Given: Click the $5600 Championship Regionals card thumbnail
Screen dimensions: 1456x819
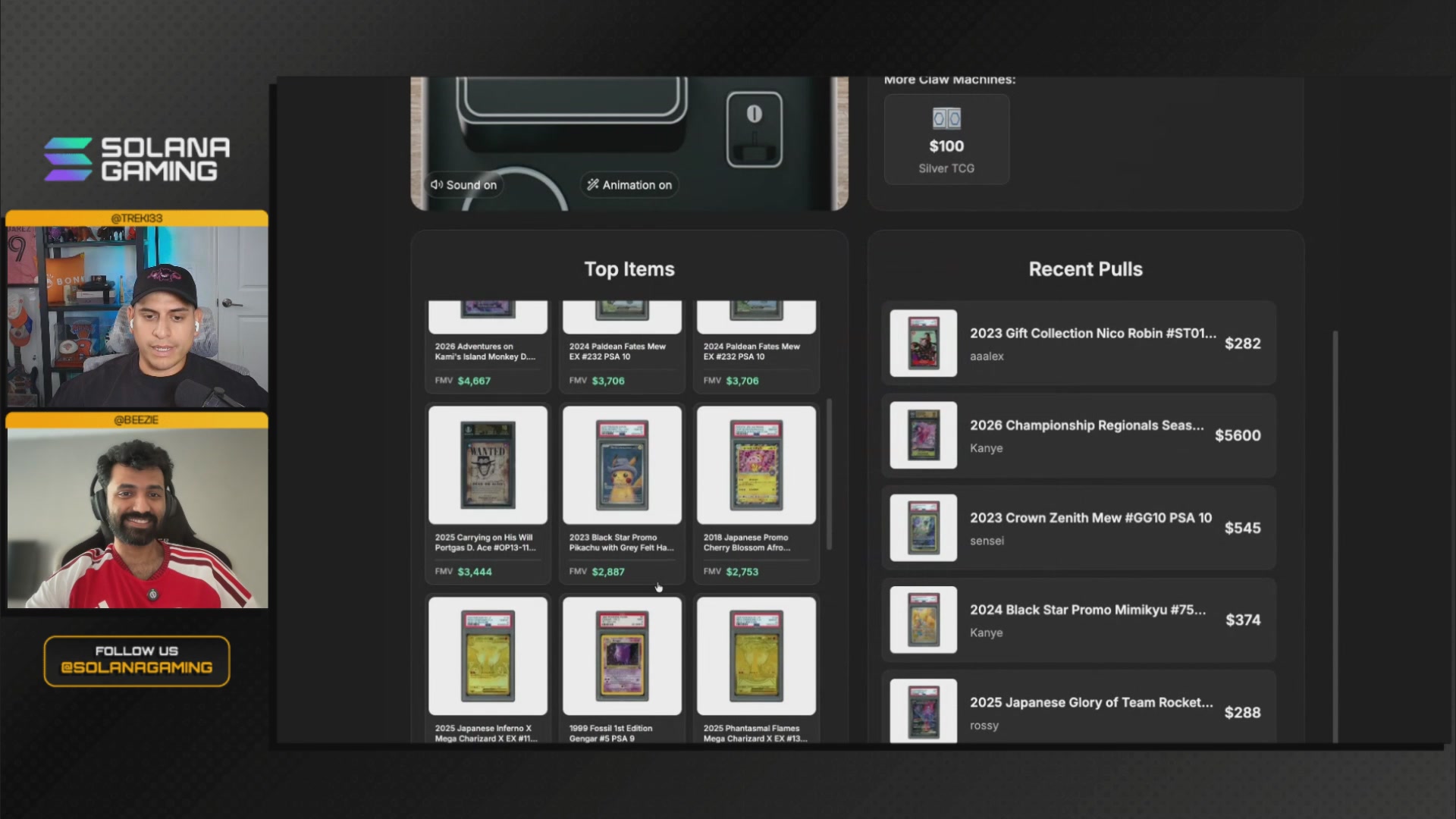Looking at the screenshot, I should coord(923,435).
